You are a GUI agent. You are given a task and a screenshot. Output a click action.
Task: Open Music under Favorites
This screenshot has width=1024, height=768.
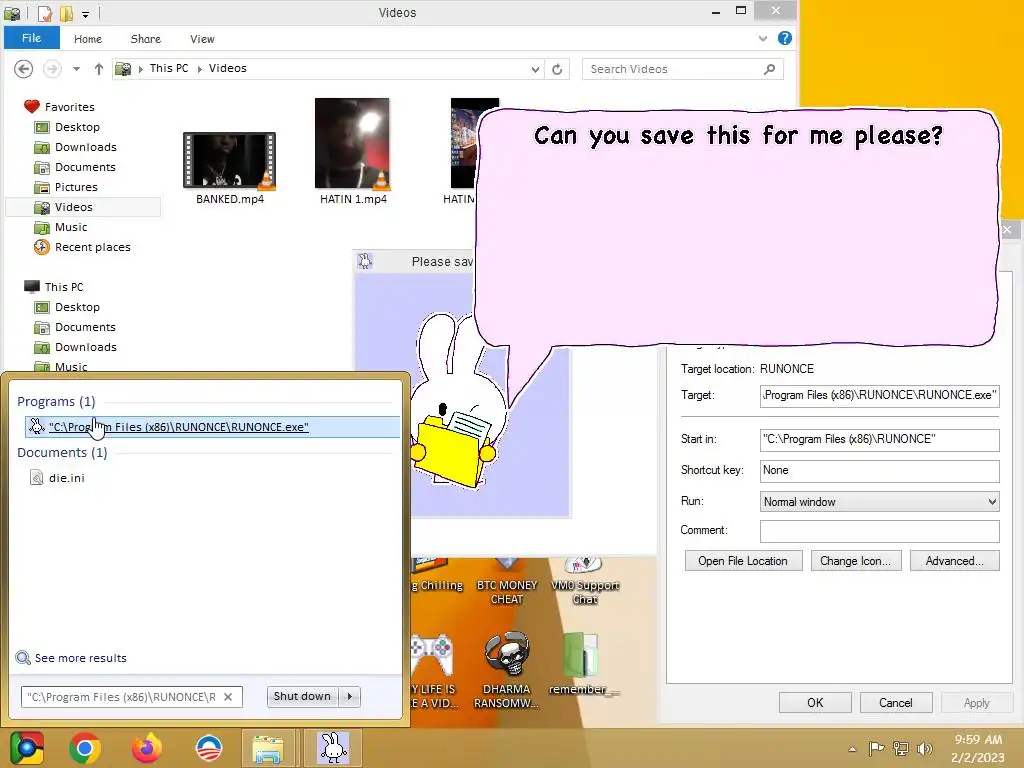(x=61, y=227)
